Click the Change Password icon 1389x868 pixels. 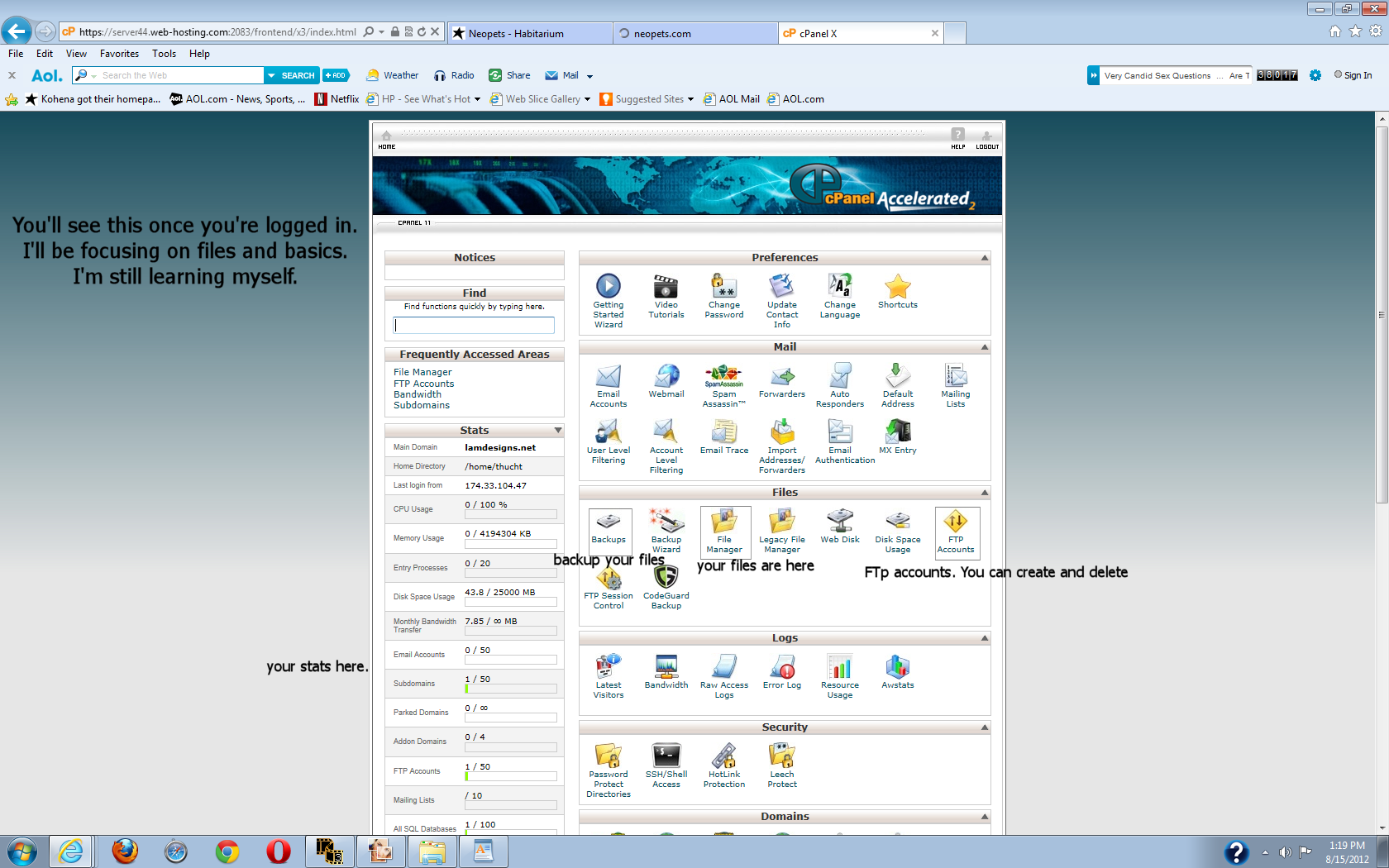[724, 286]
